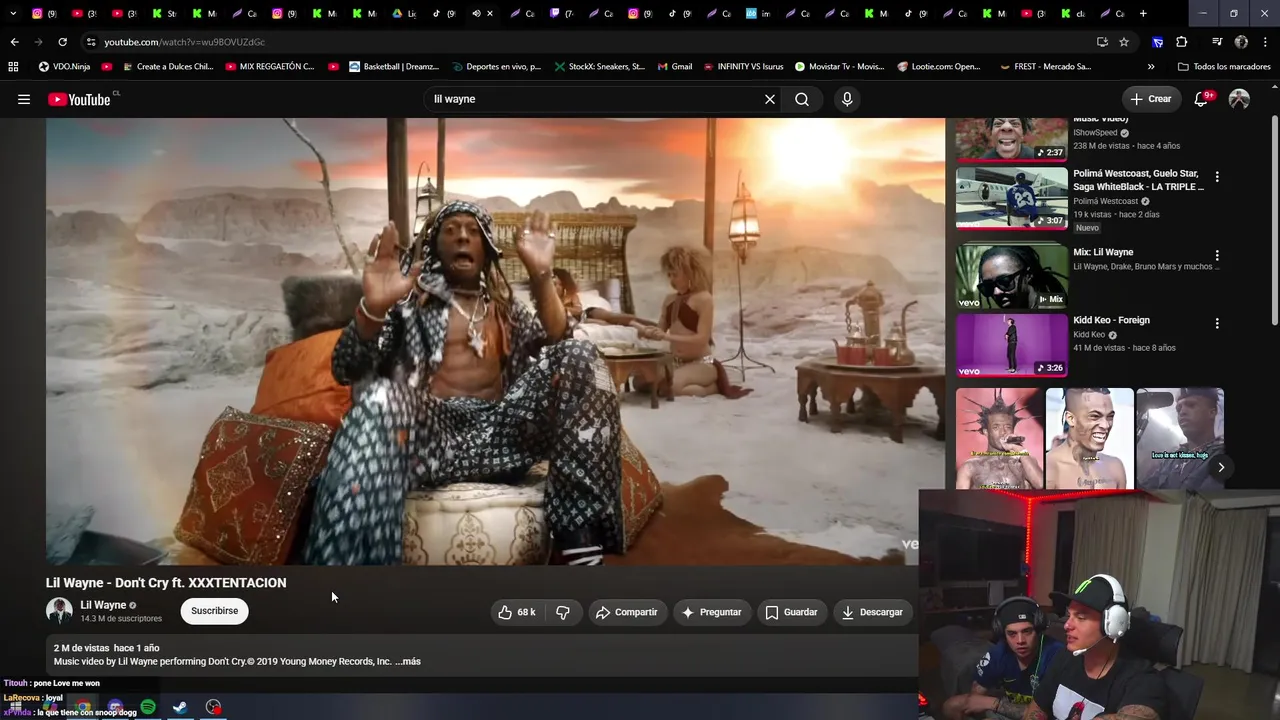Click the search magnifier button

click(x=802, y=99)
